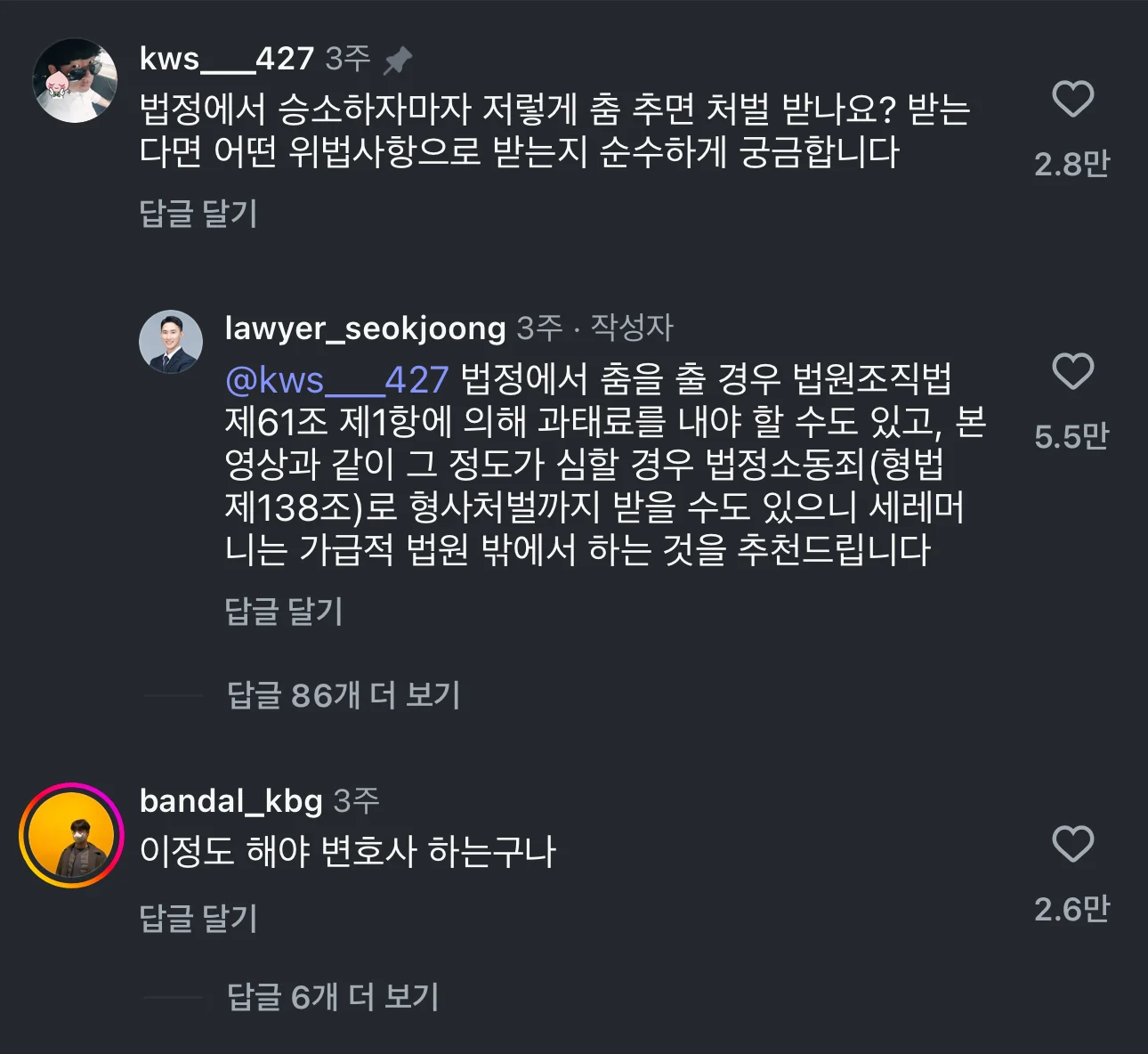
Task: View the 2.8만 like count on top comment
Action: 1071,164
